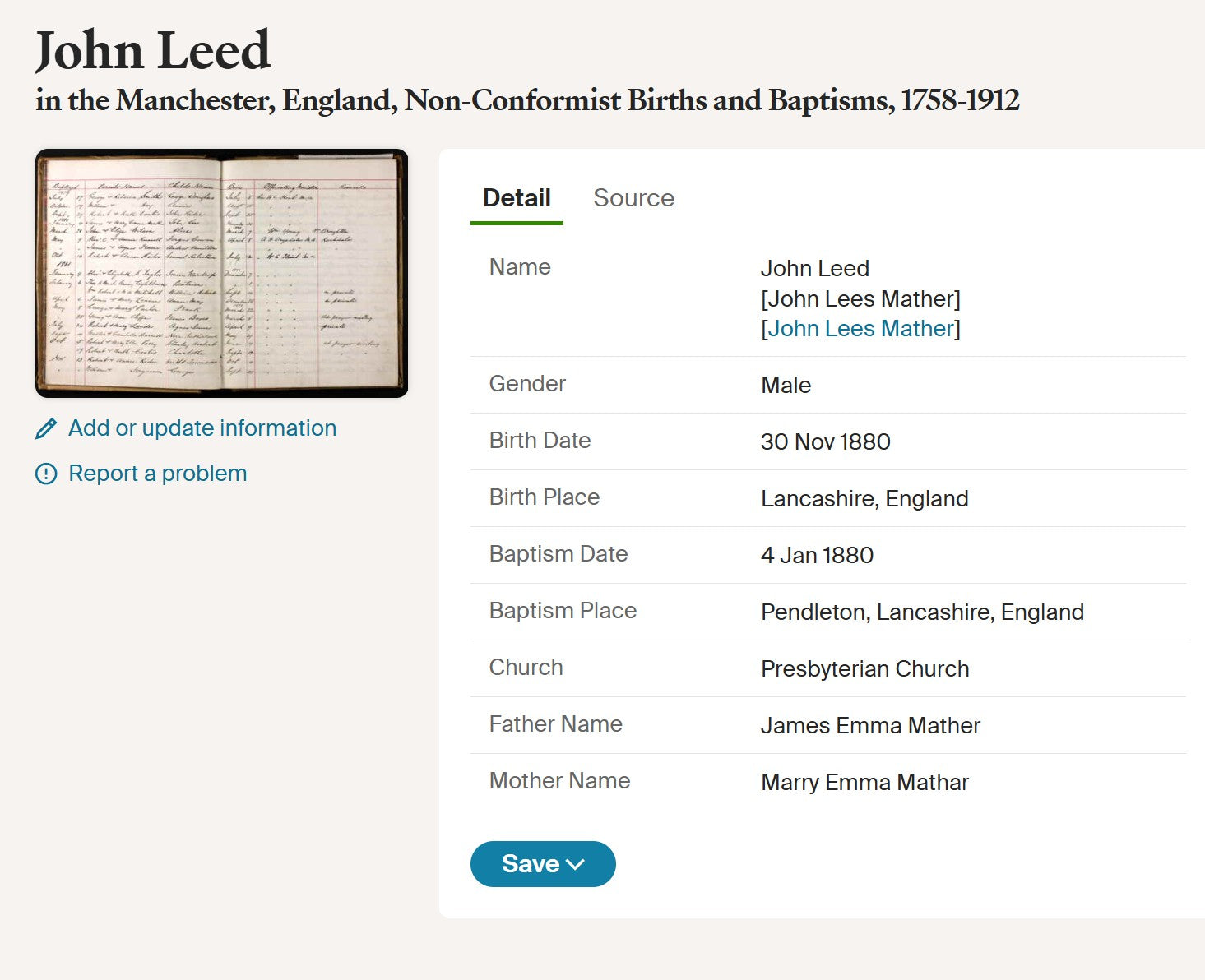Click the Manchester Non-Conformist Births collection subtitle
This screenshot has width=1205, height=980.
click(527, 100)
